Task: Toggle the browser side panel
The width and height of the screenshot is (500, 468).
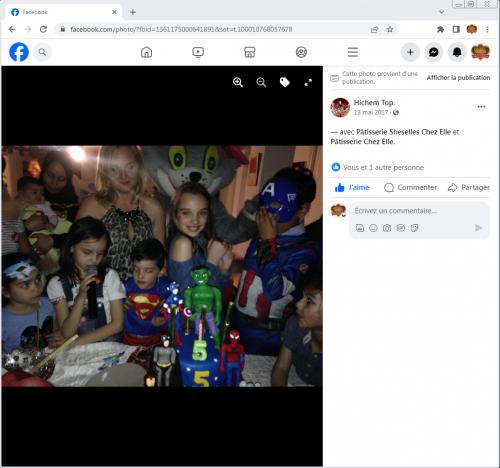Action: (456, 29)
